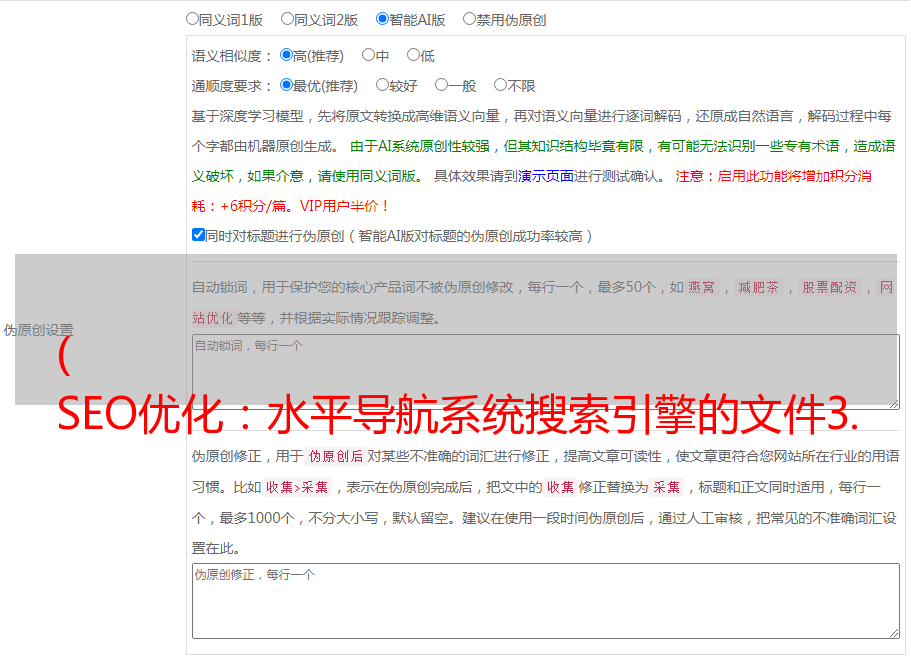Grab the 伪原创修正 textarea resize handle
The height and width of the screenshot is (658, 911).
pos(894,634)
